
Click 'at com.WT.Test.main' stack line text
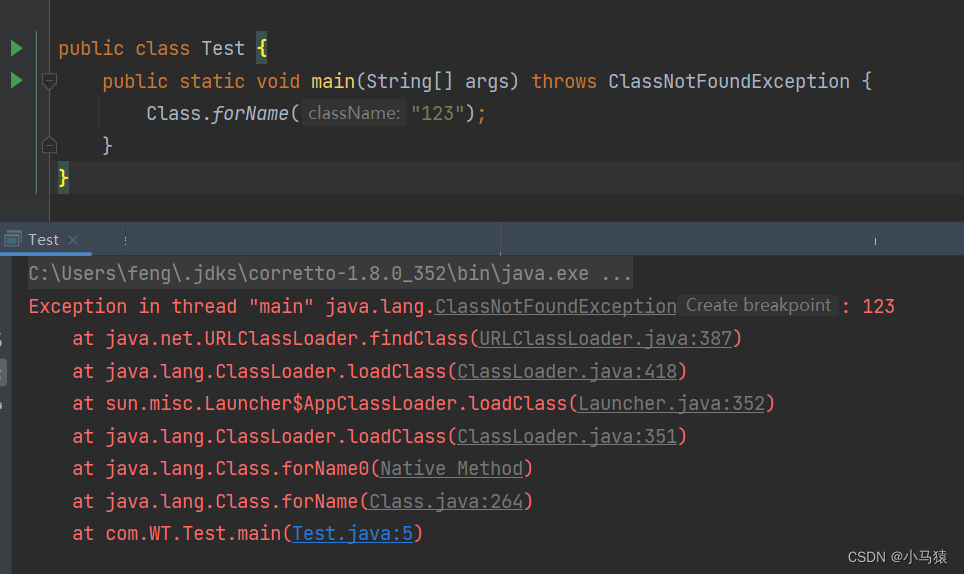176,533
